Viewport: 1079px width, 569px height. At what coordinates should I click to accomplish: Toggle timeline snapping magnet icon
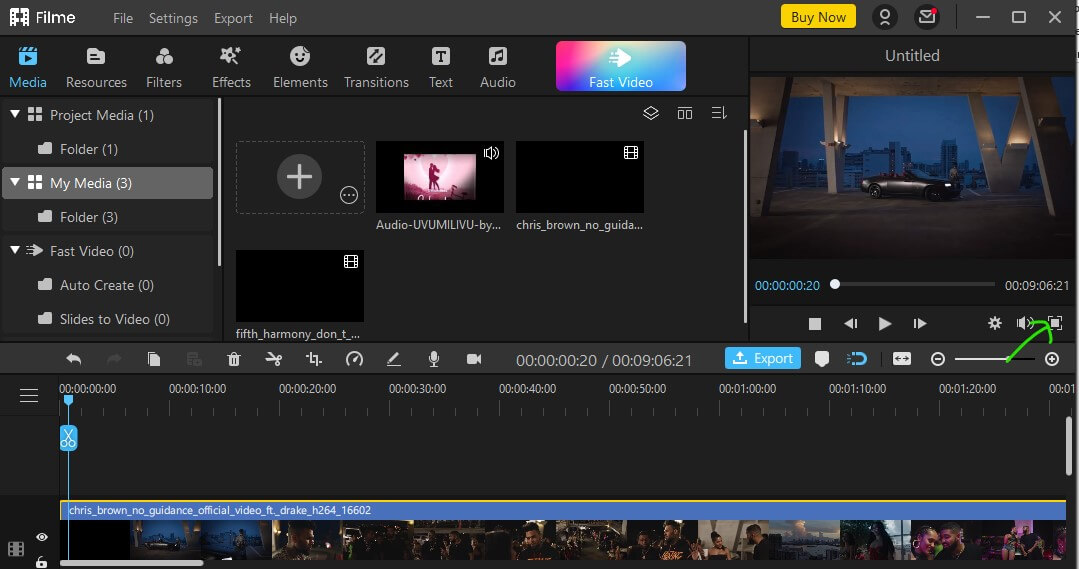(x=857, y=358)
